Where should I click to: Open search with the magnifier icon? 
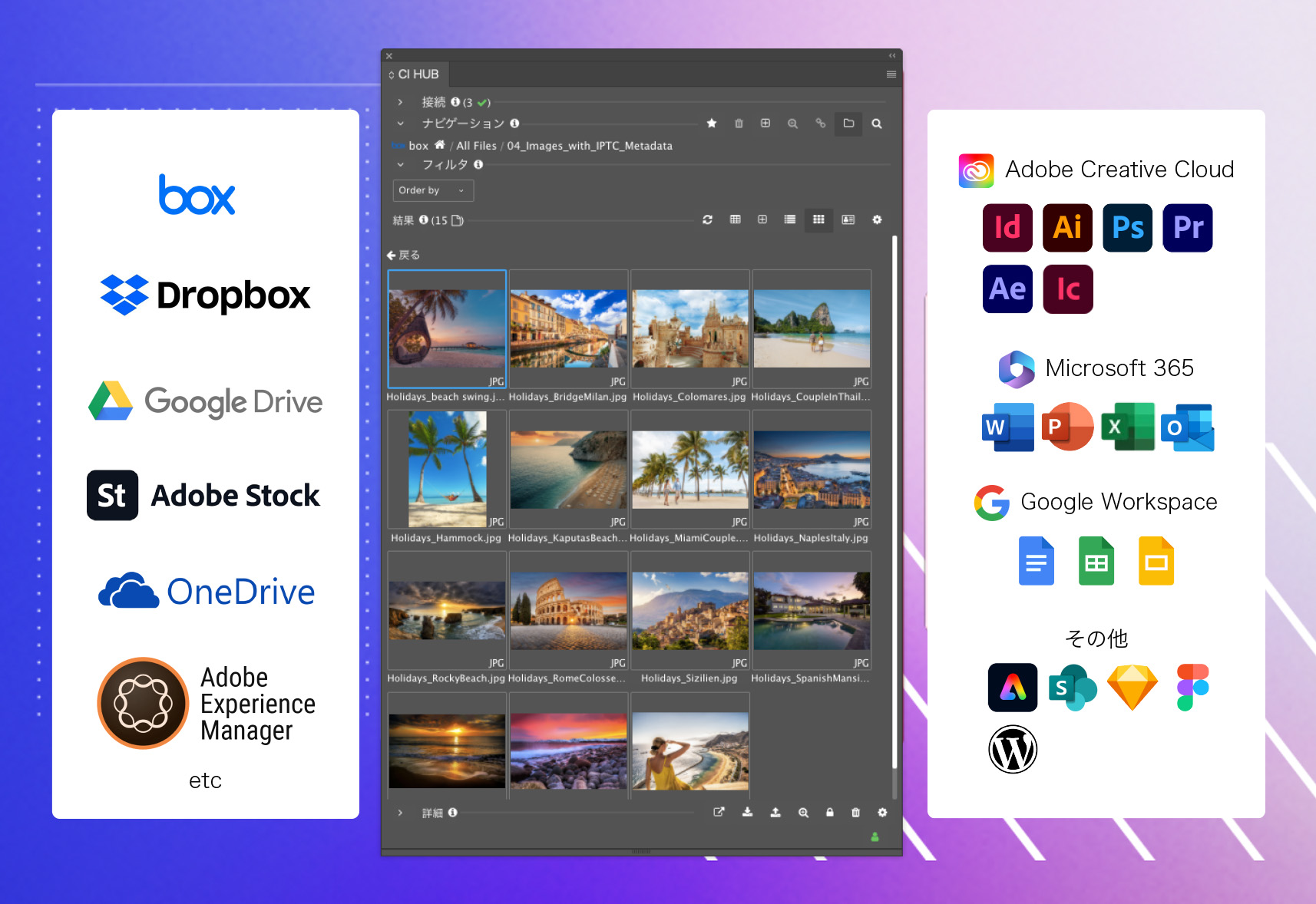pos(877,124)
